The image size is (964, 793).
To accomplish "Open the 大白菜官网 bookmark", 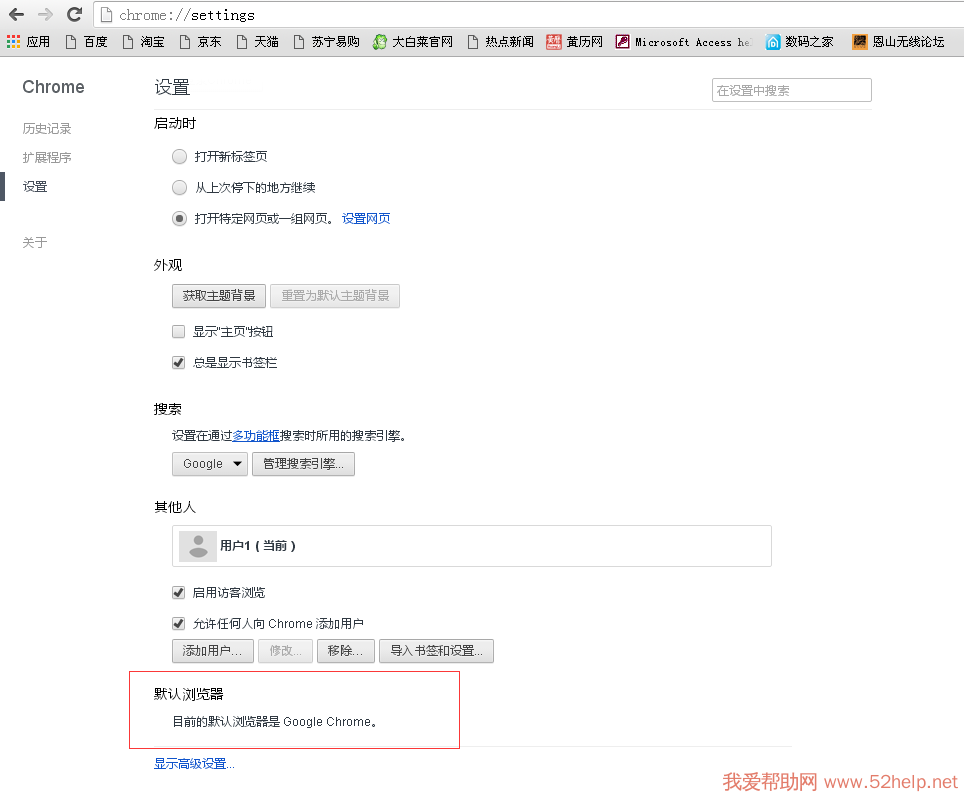I will 412,42.
